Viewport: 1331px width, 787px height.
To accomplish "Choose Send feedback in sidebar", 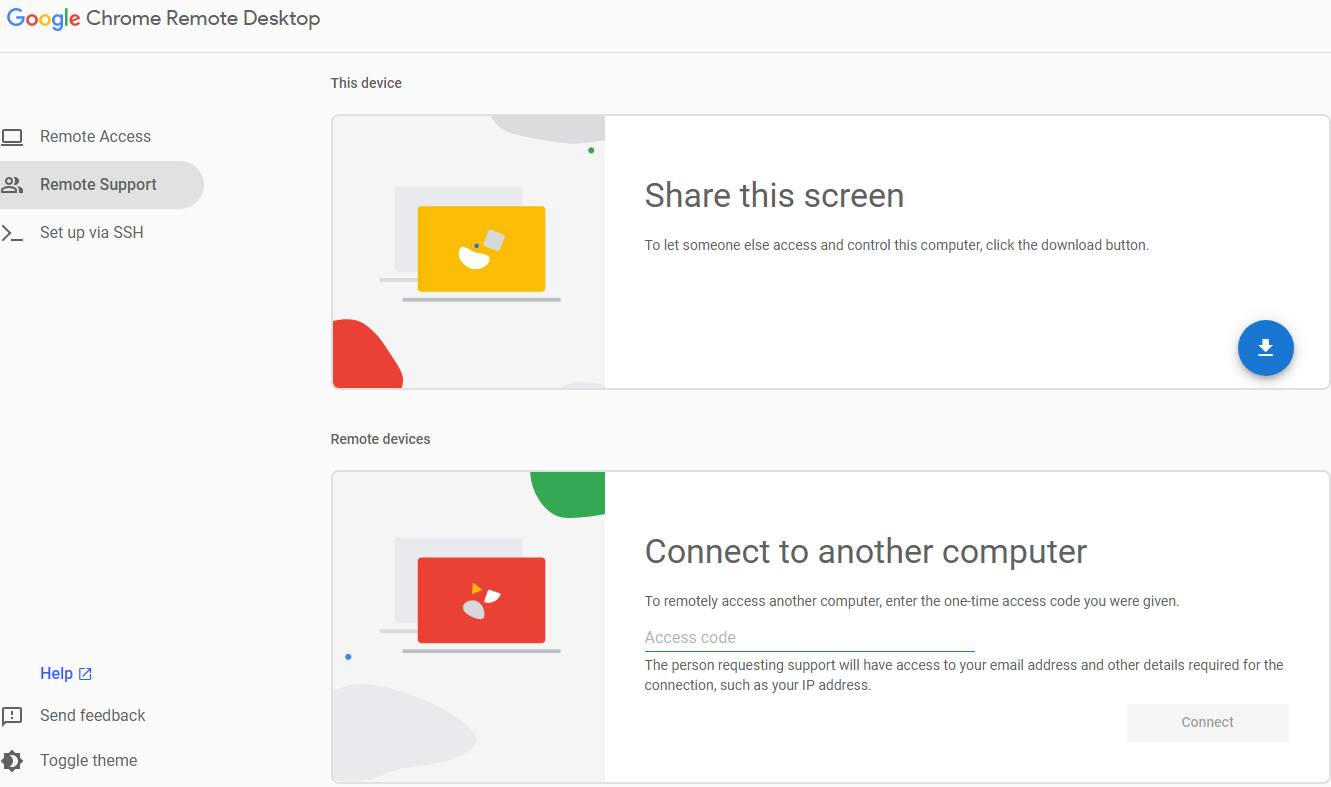I will pos(93,716).
